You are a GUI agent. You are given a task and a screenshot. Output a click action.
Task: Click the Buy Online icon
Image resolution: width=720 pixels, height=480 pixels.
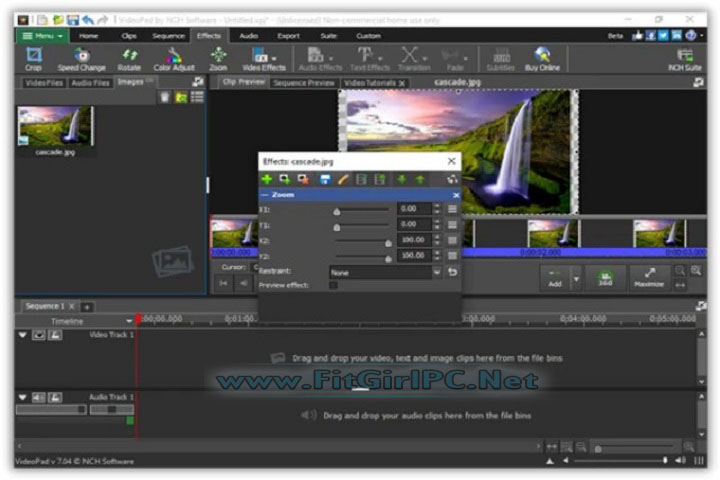pos(543,57)
